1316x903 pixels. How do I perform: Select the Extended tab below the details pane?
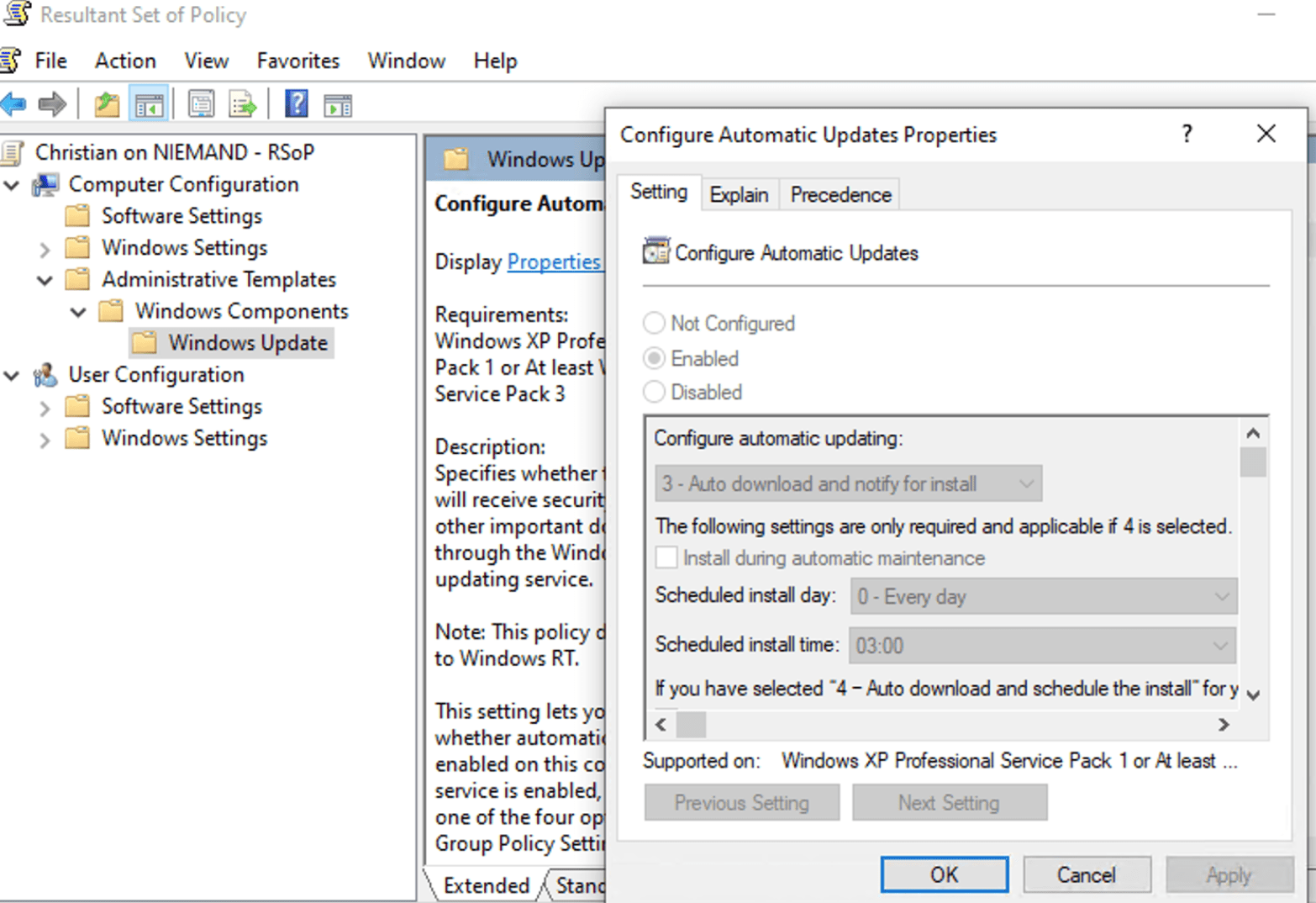(487, 885)
